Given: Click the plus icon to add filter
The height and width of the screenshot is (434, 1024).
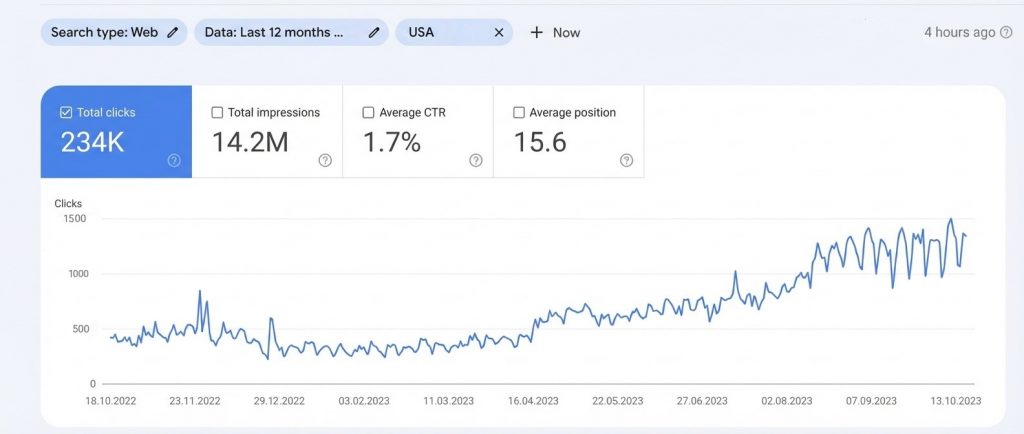Looking at the screenshot, I should pyautogui.click(x=536, y=32).
